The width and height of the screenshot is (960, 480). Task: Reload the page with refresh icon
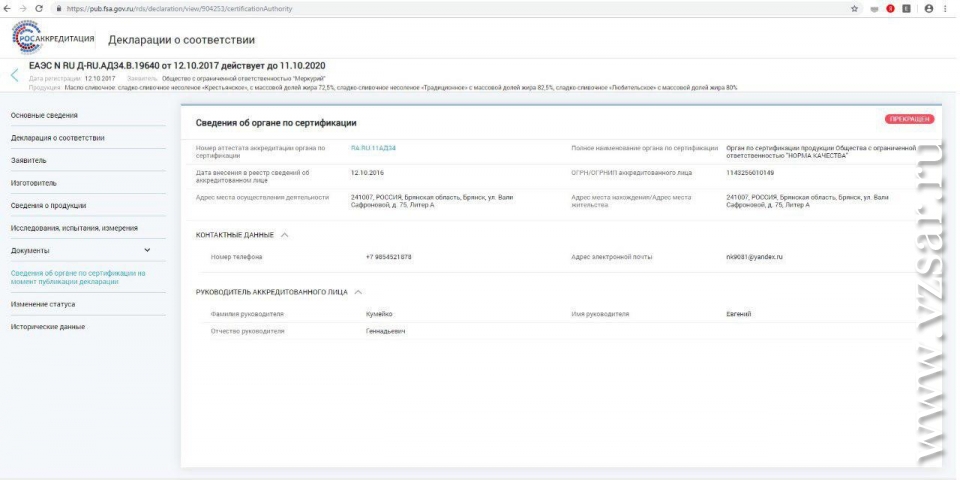39,8
